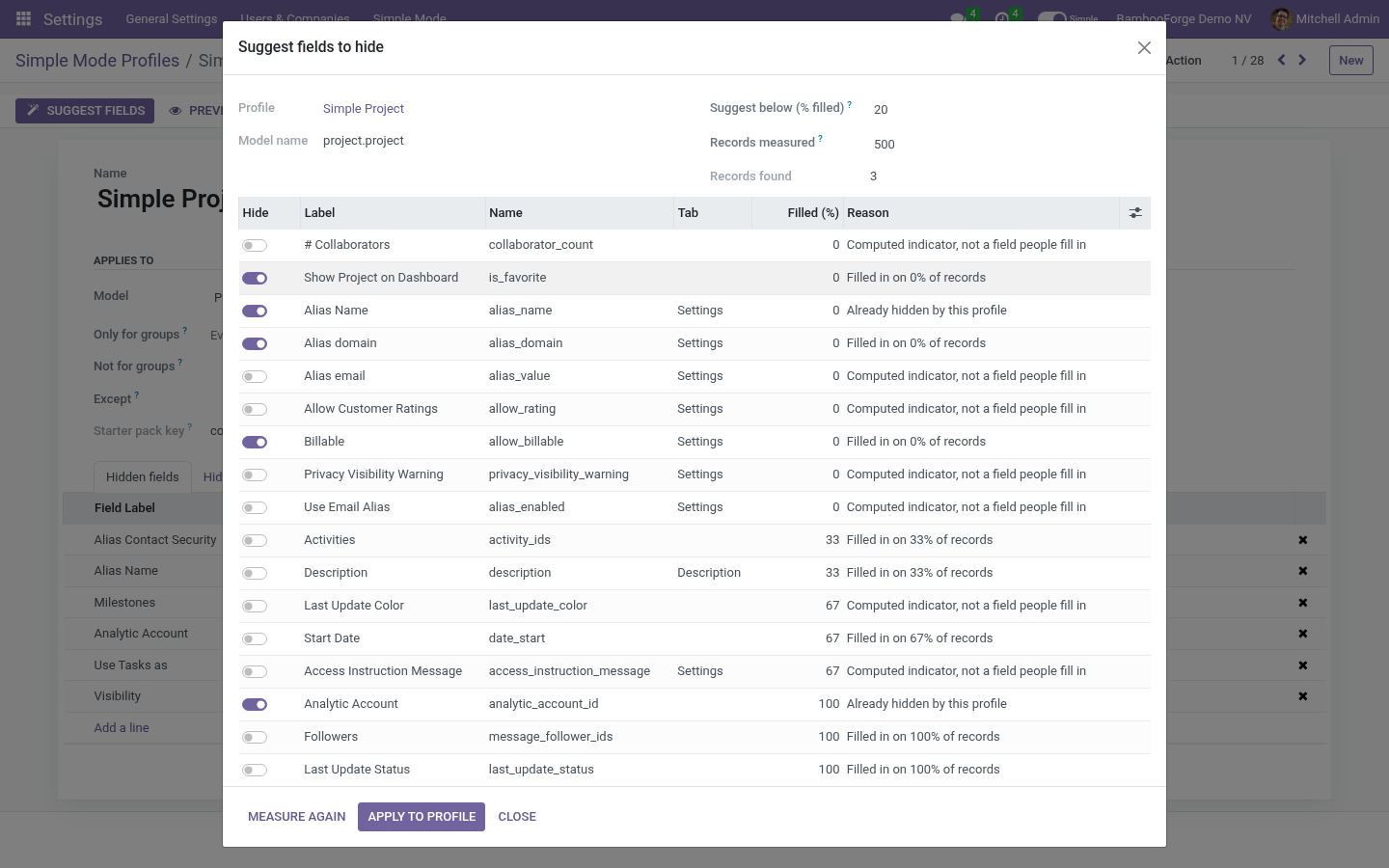Screen dimensions: 1389x868
Task: Delete the Analytic Account row in background list
Action: (x=1302, y=634)
